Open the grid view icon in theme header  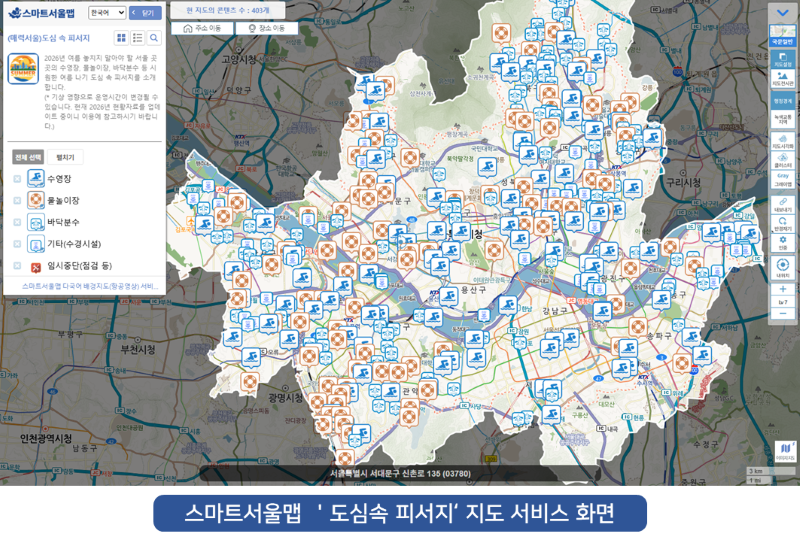[x=121, y=38]
